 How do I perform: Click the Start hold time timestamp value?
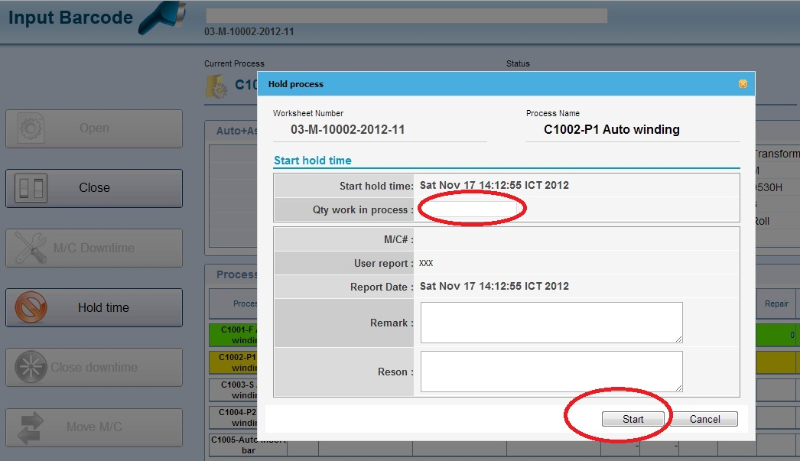coord(494,185)
